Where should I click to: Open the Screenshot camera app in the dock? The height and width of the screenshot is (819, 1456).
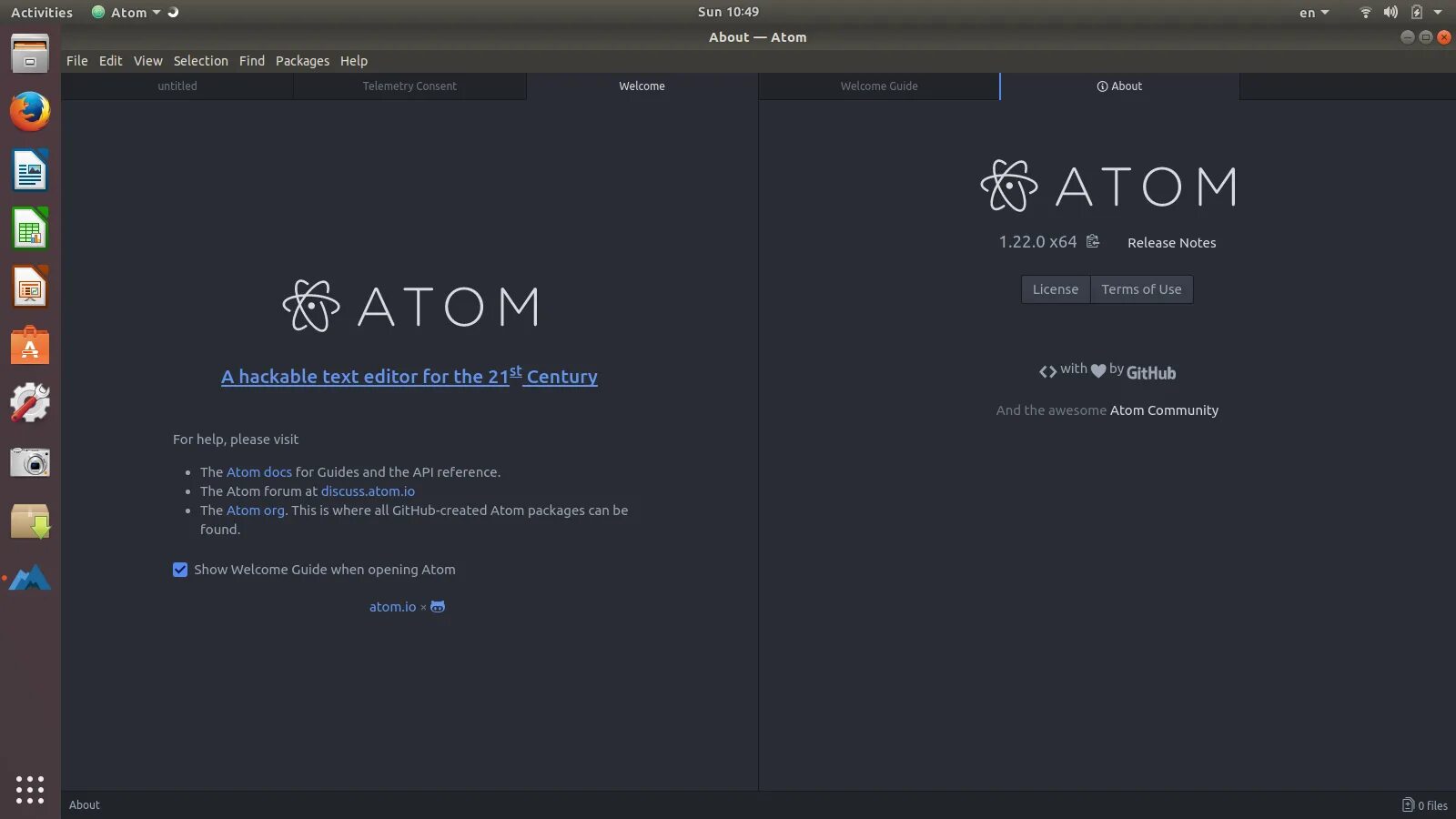[x=30, y=462]
